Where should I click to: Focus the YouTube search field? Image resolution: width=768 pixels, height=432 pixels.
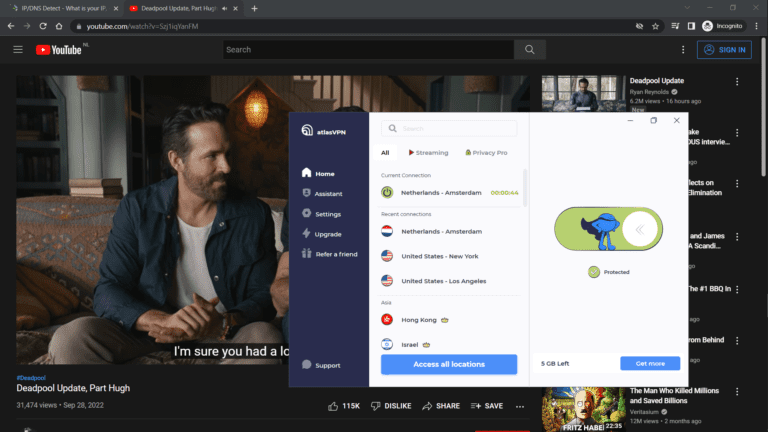click(368, 49)
